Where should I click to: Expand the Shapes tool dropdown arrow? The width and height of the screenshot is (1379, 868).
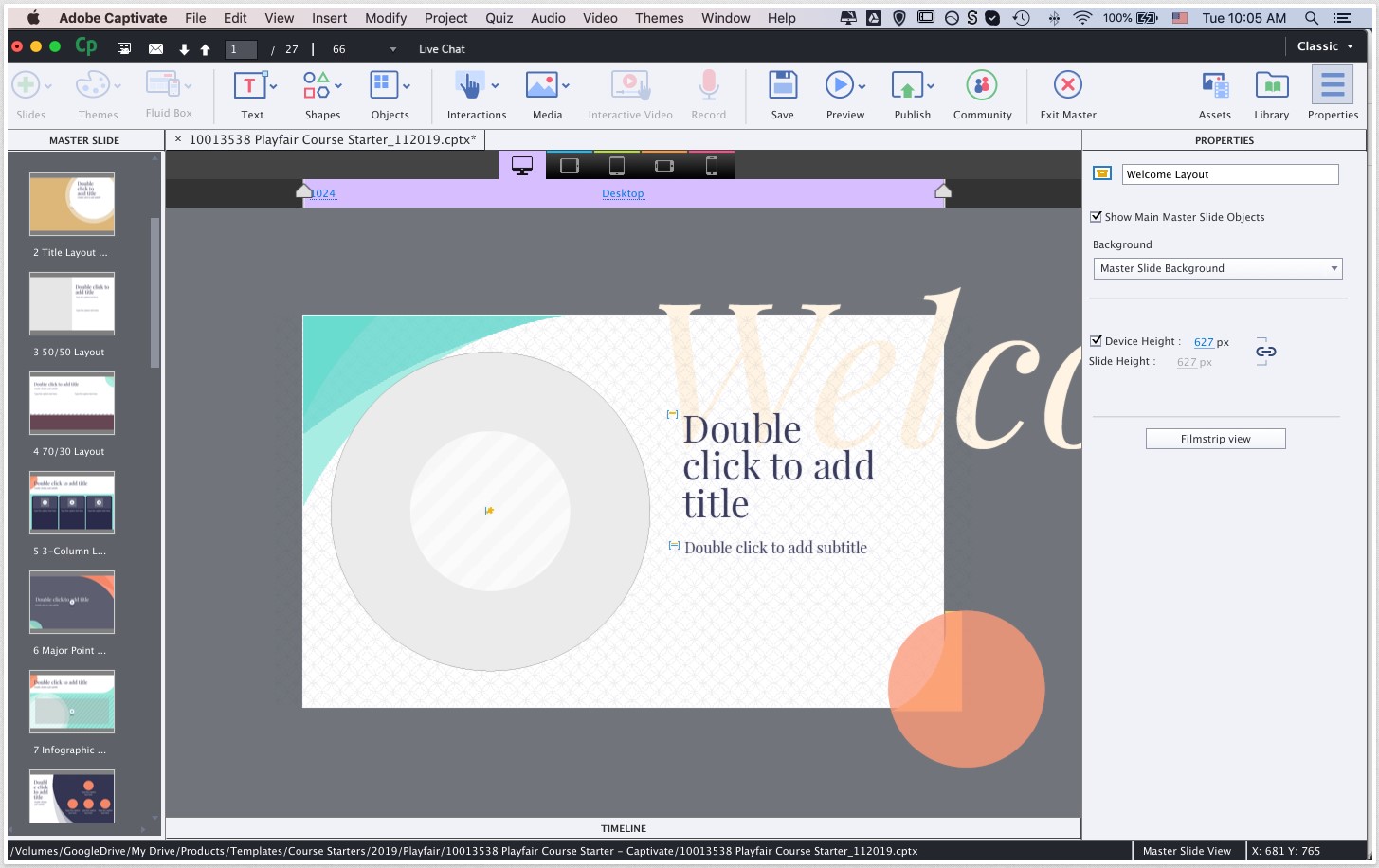338,86
